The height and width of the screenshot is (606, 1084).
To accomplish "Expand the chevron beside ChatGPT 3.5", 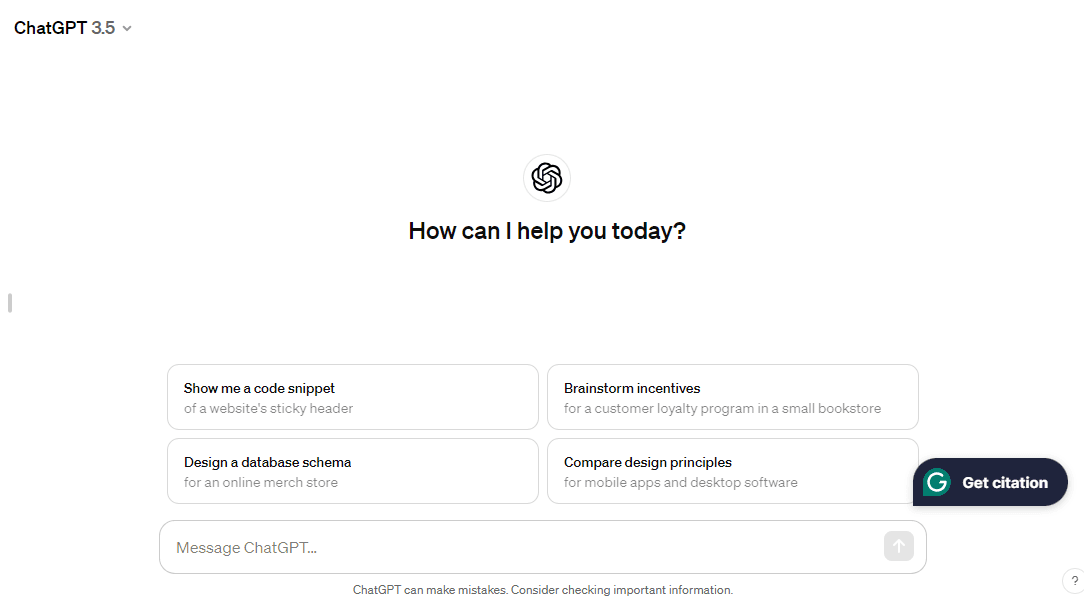I will point(127,29).
